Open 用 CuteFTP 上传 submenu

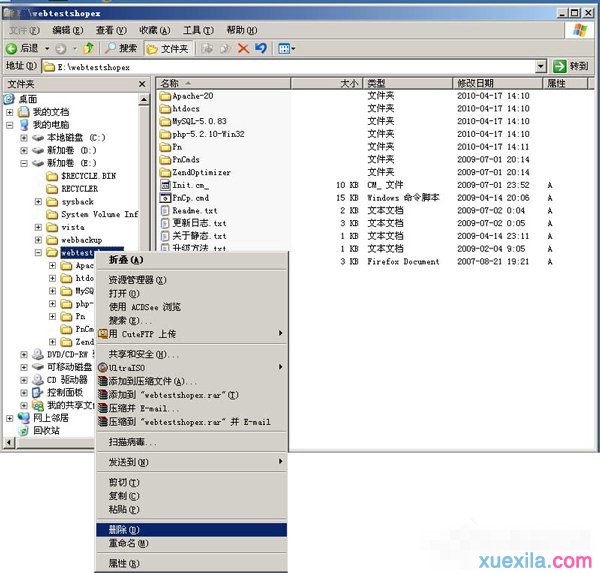[191, 334]
